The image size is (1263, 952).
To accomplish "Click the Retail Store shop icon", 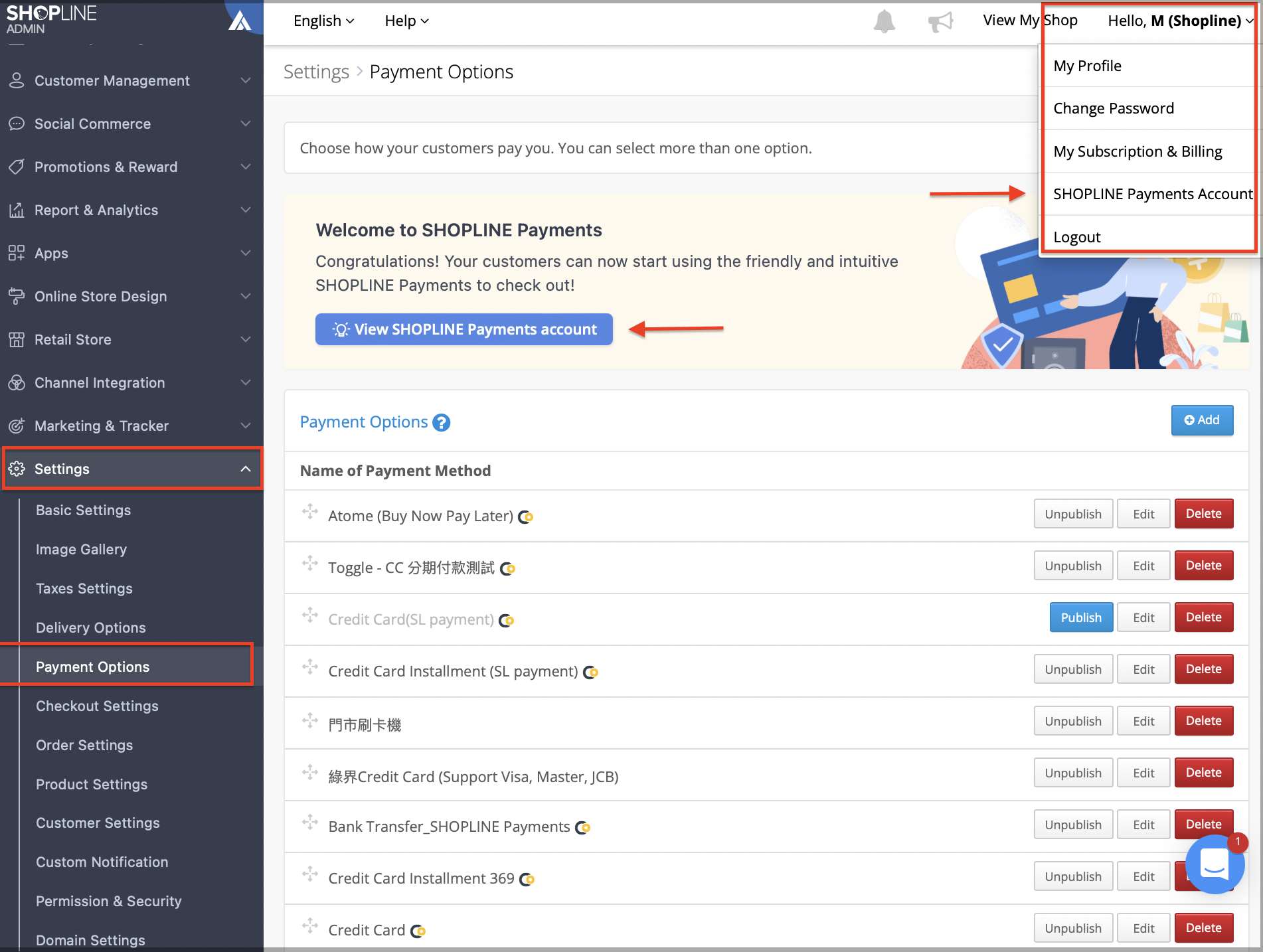I will coord(17,339).
